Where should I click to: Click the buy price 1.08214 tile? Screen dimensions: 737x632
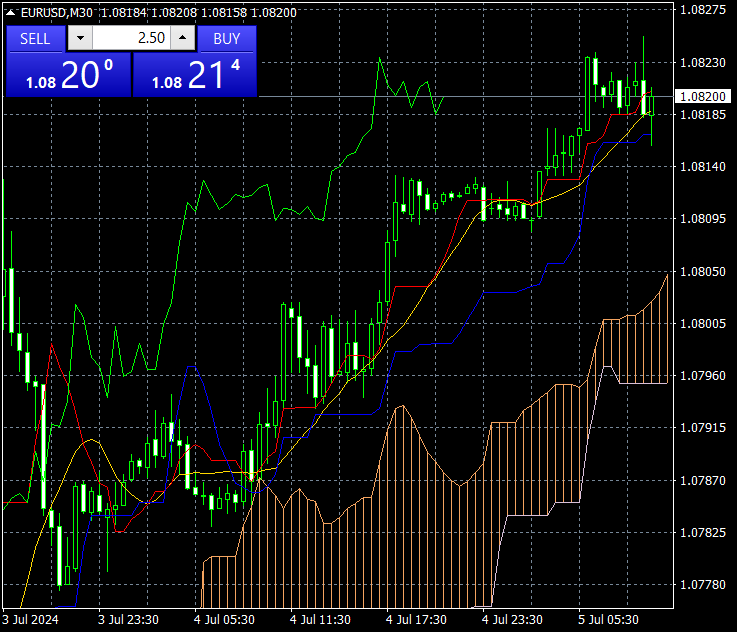(x=195, y=75)
